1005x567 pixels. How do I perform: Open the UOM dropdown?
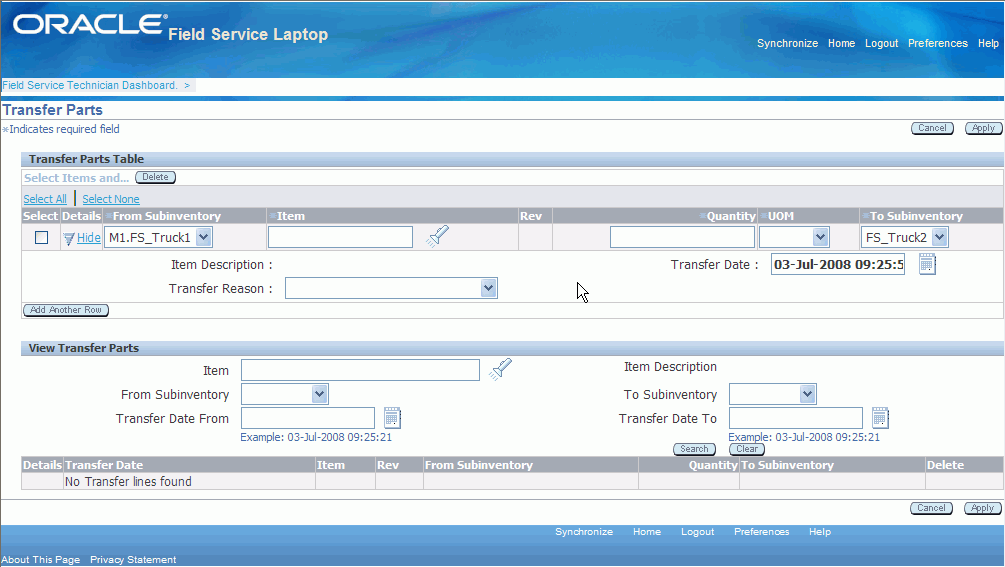(x=820, y=237)
